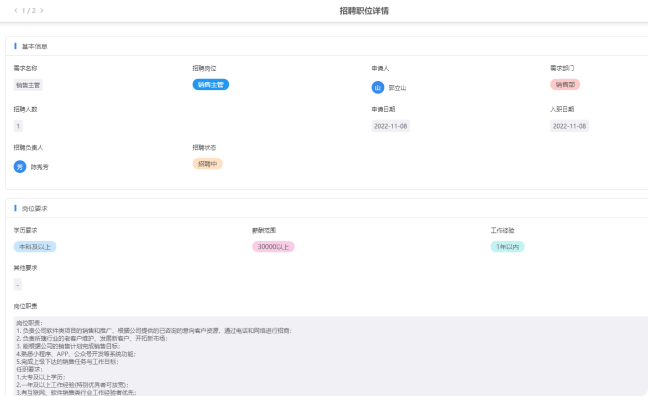
Task: Click the blue 销售主管 position tag
Action: tap(211, 84)
